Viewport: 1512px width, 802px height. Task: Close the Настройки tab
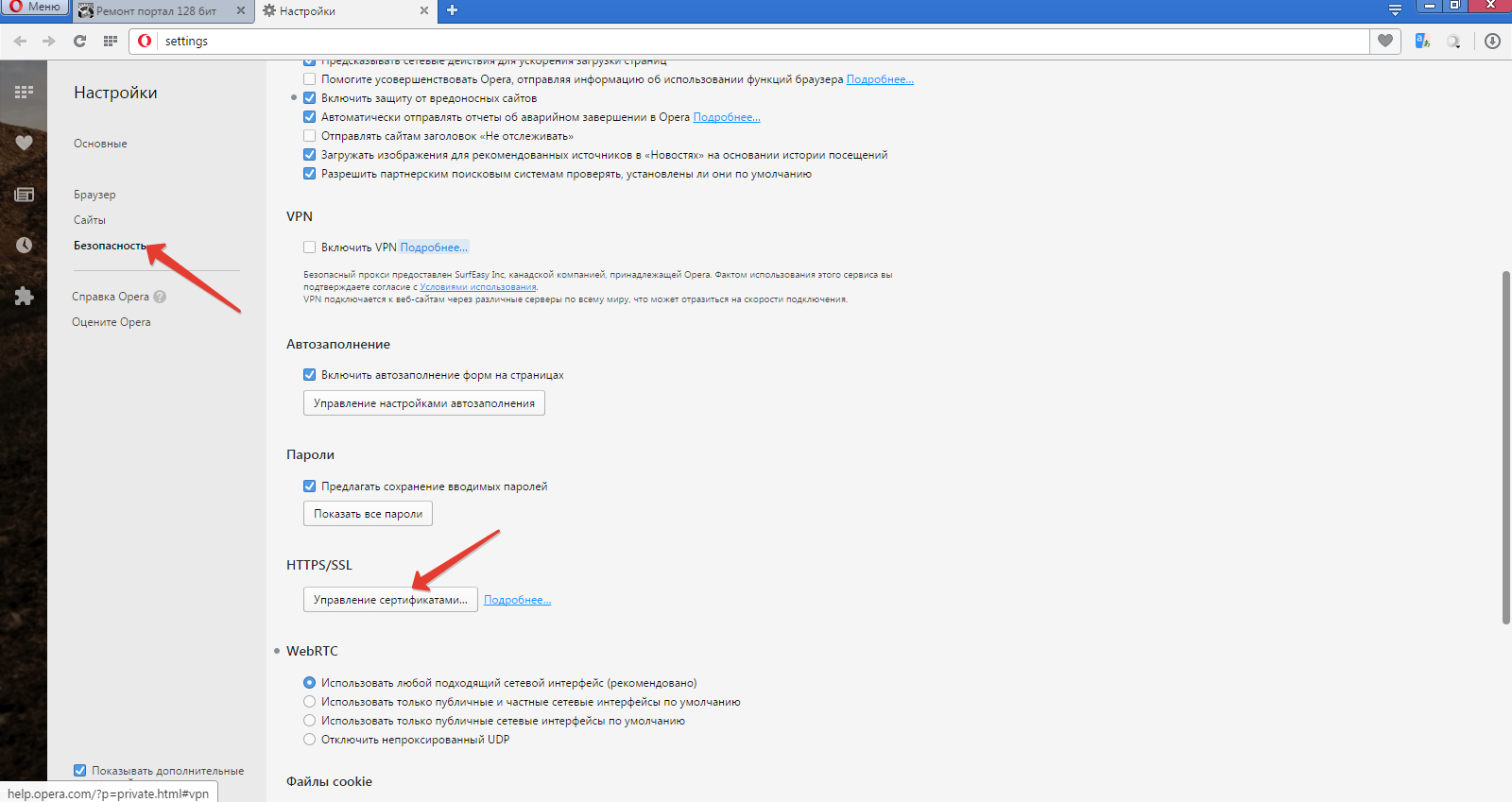[423, 11]
